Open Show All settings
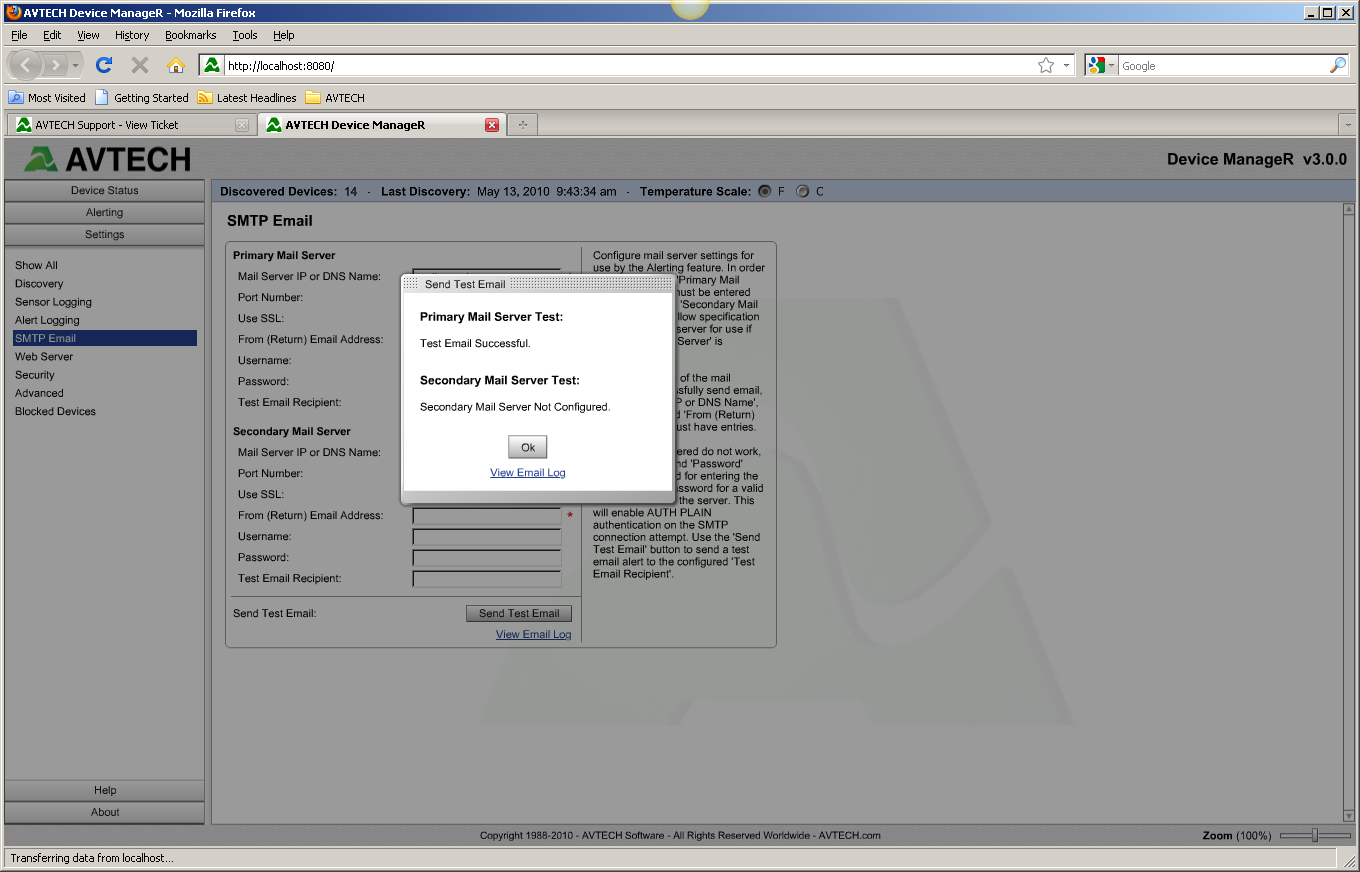 [x=36, y=265]
